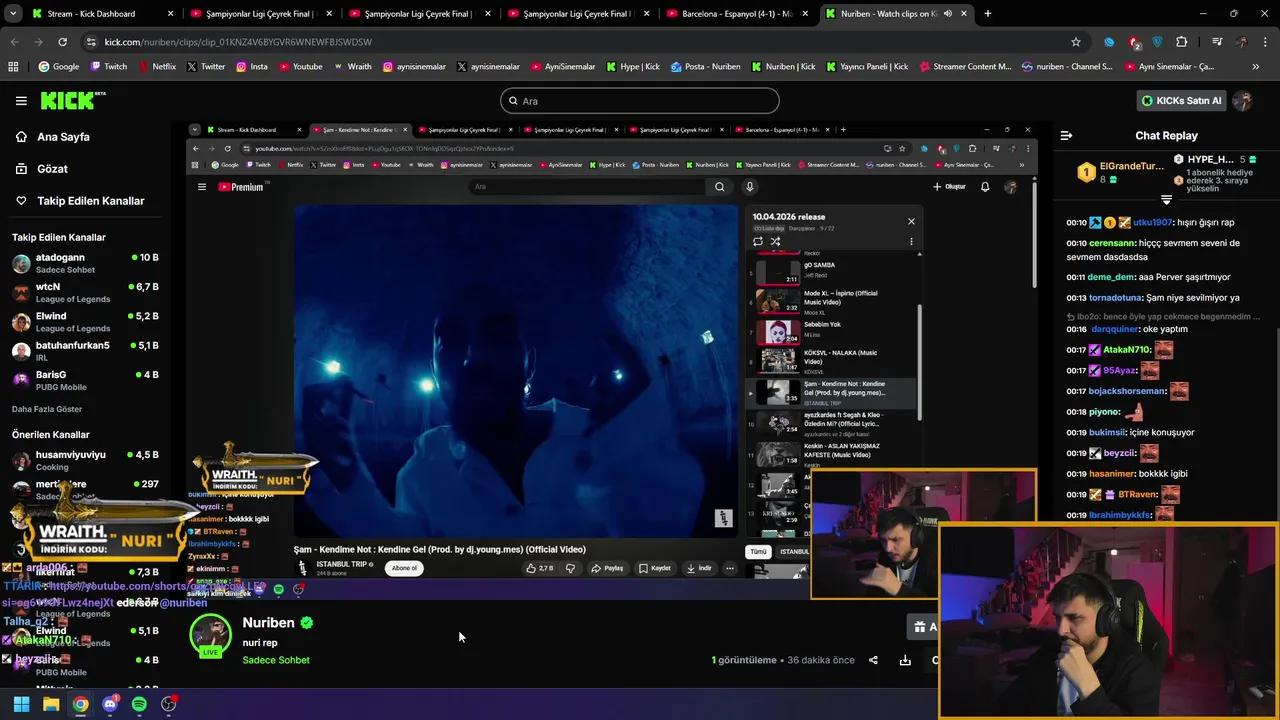Download the clip with download icon
Image resolution: width=1280 pixels, height=720 pixels.
coord(905,660)
